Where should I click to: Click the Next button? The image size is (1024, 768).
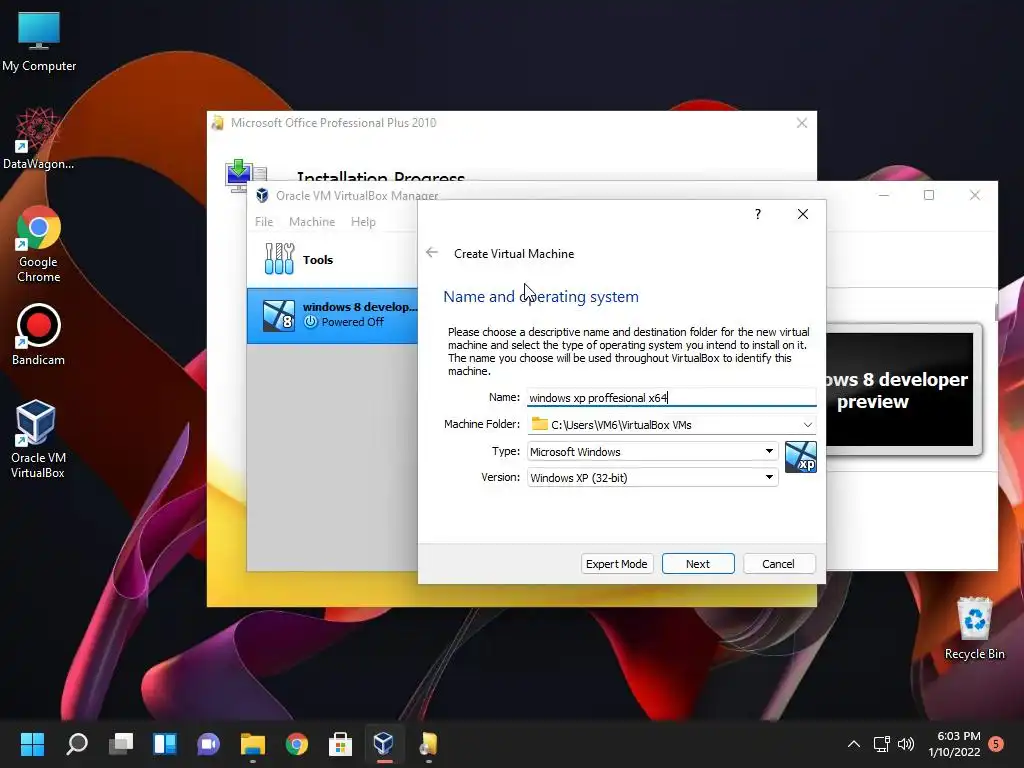(698, 564)
